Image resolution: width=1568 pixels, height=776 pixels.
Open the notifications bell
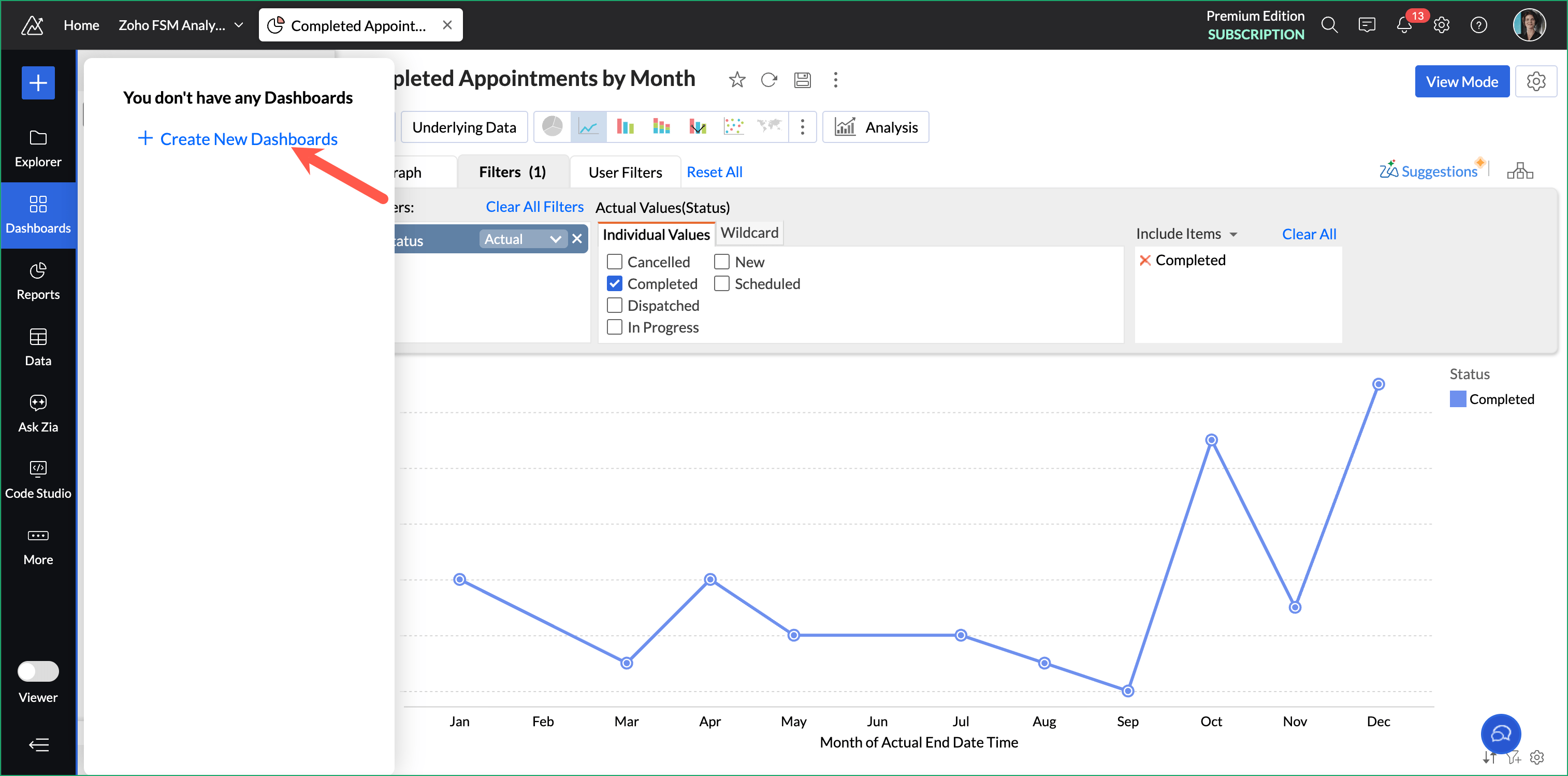pos(1404,25)
